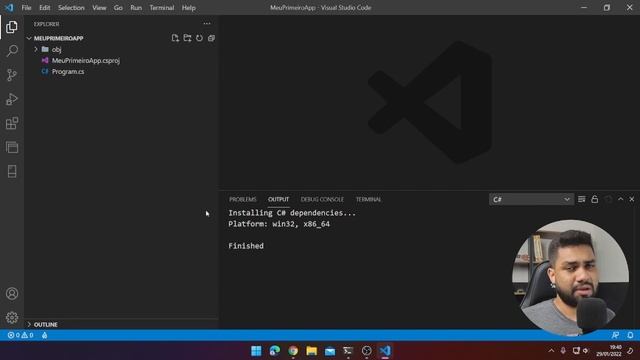Open the Search view
The image size is (640, 360).
(12, 51)
